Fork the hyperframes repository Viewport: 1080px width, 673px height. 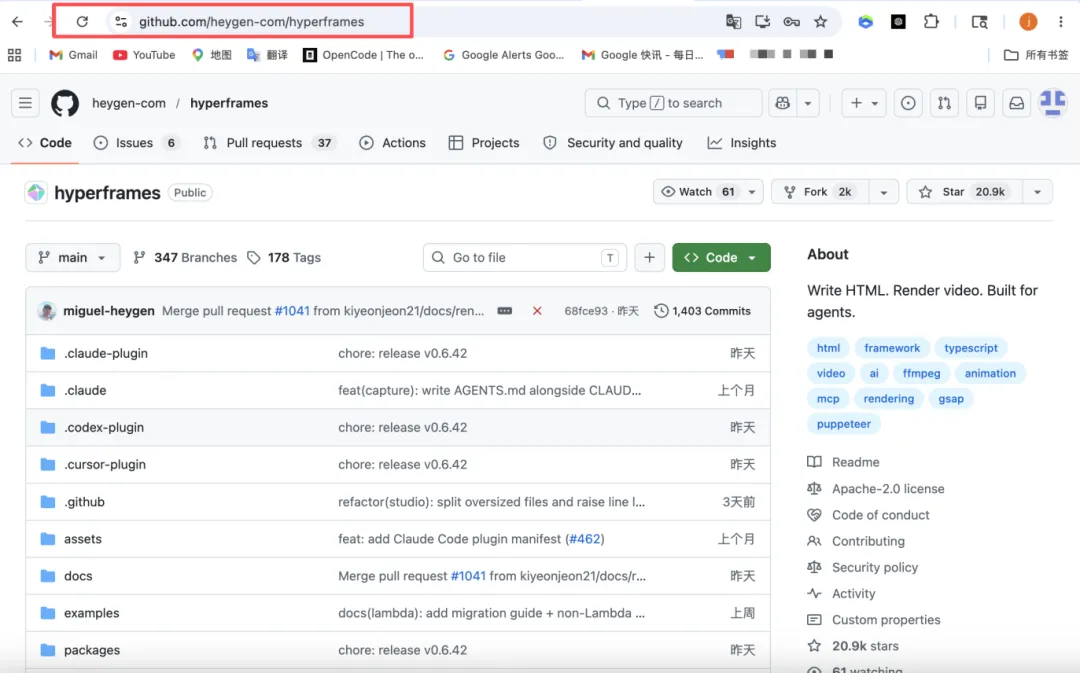point(820,192)
